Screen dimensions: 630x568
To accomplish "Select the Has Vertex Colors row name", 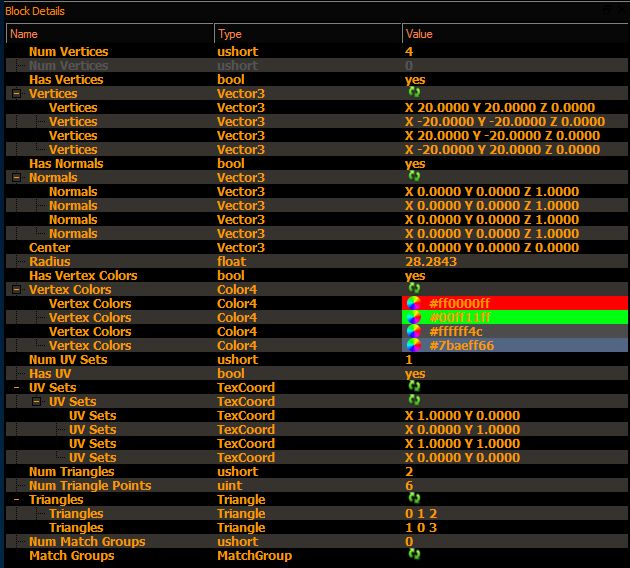I will (x=83, y=276).
